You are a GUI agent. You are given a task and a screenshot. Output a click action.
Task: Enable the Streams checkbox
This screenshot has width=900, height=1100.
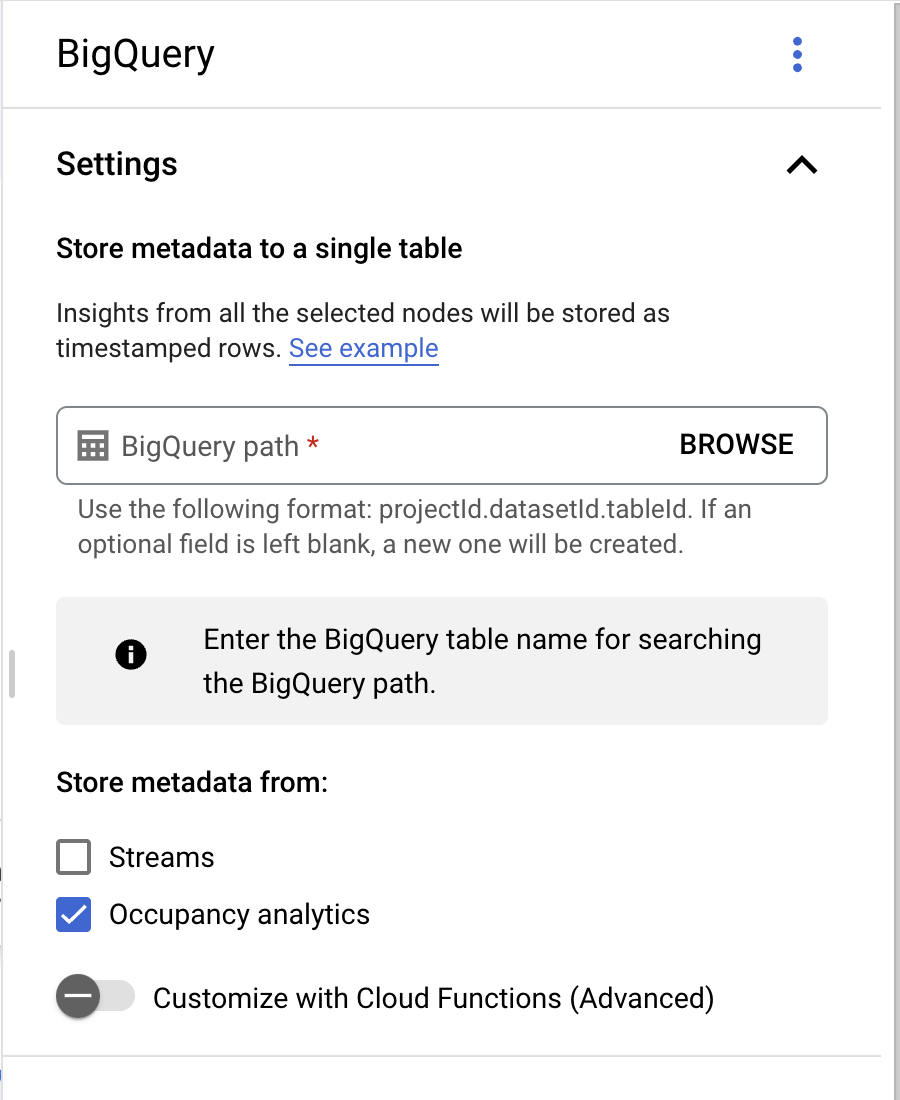pos(74,858)
